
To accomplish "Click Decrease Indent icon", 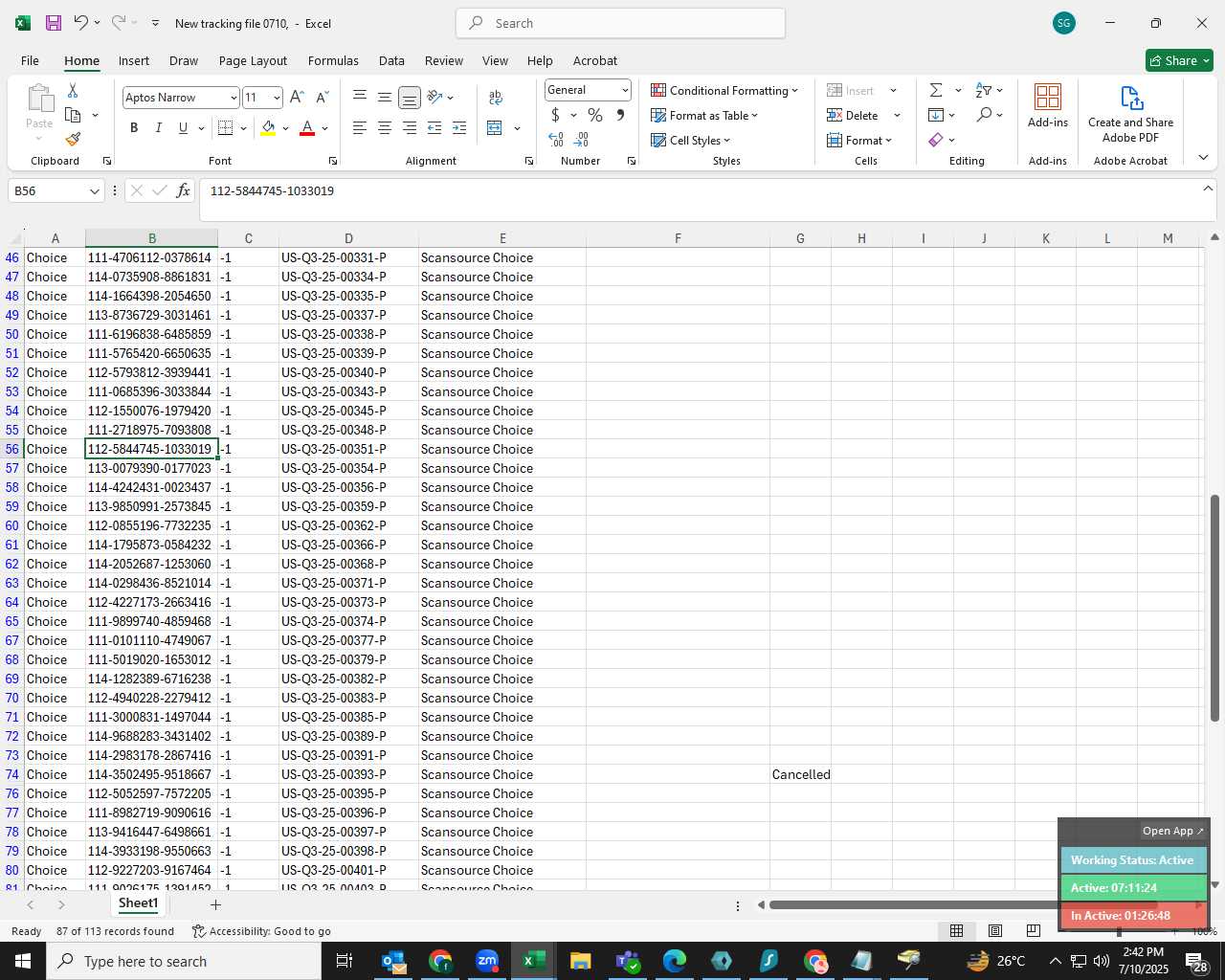I will tap(434, 128).
